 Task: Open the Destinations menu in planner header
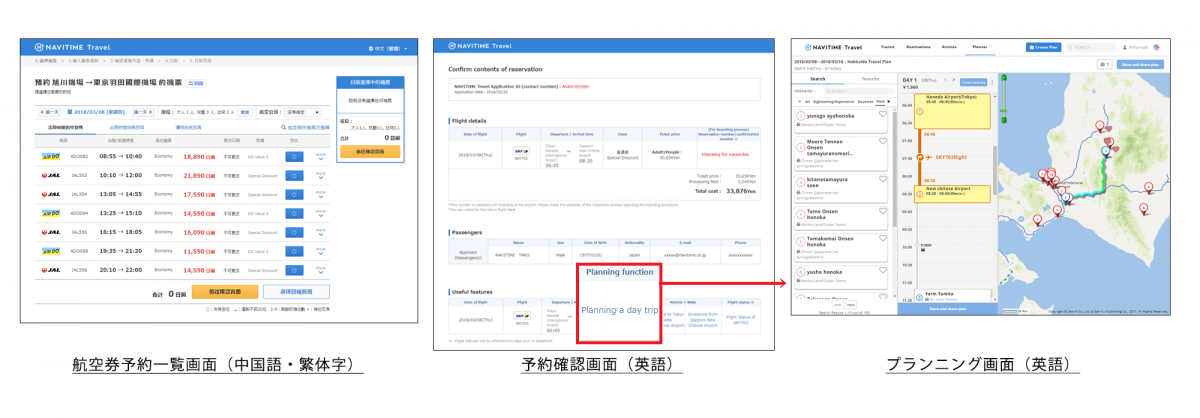[919, 47]
